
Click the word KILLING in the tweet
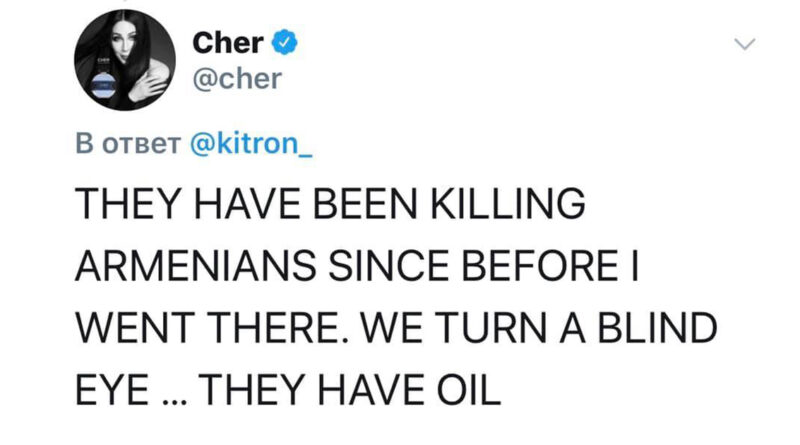505,206
